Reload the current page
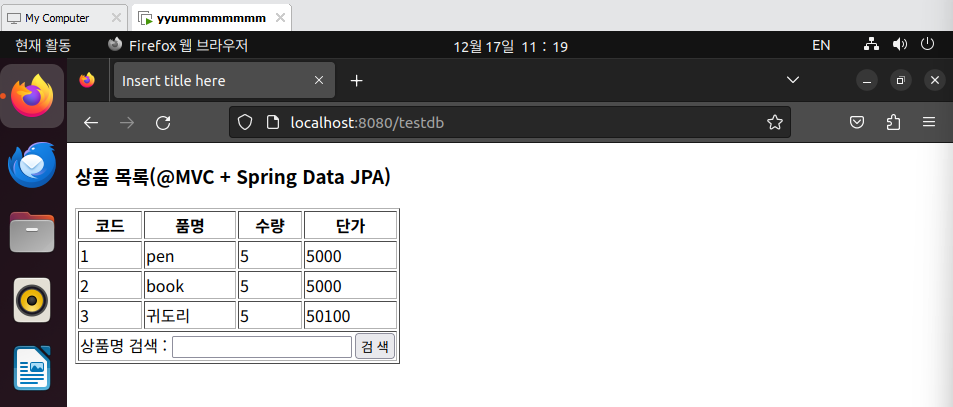 click(162, 123)
